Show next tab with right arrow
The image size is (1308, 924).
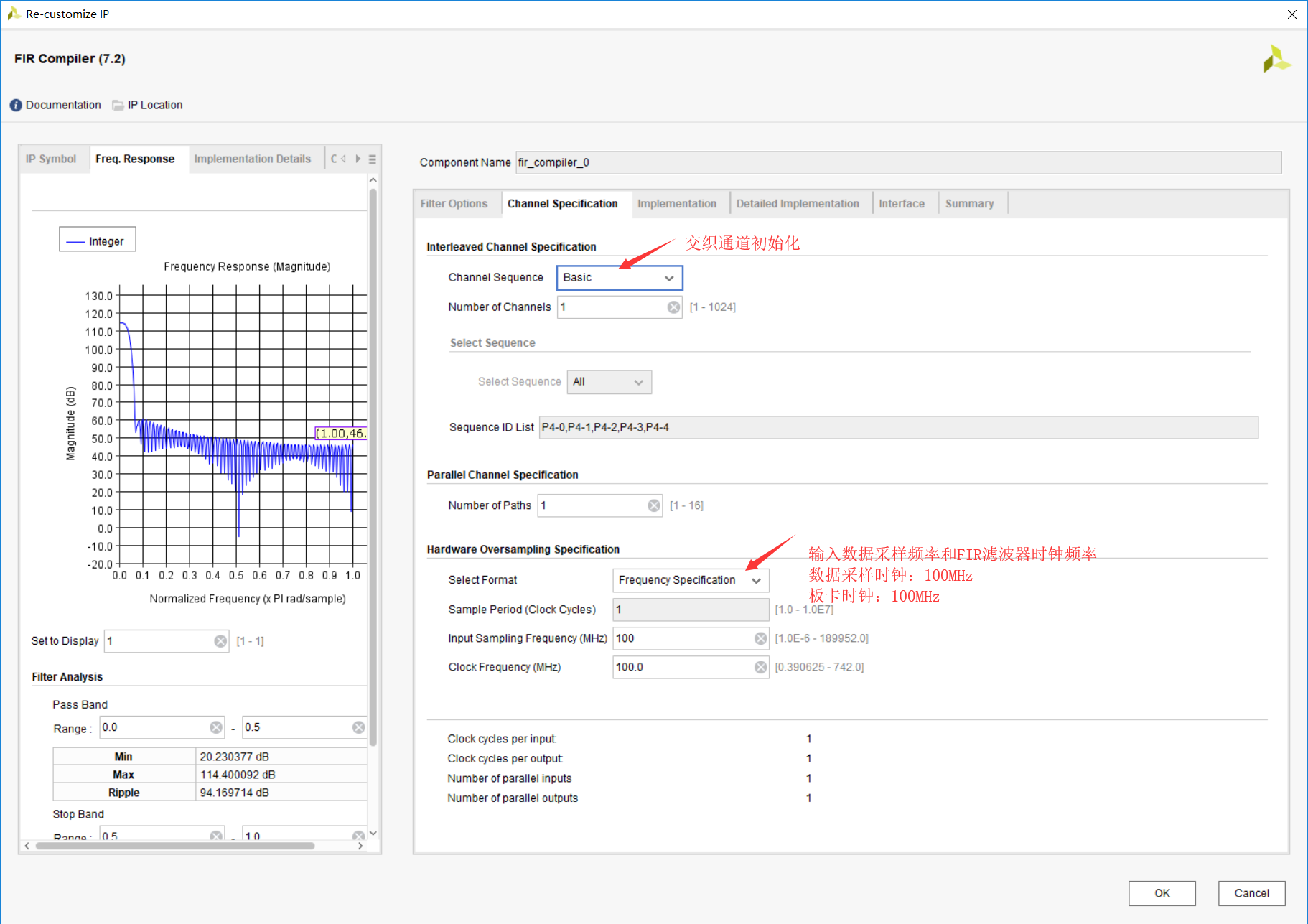pyautogui.click(x=358, y=159)
